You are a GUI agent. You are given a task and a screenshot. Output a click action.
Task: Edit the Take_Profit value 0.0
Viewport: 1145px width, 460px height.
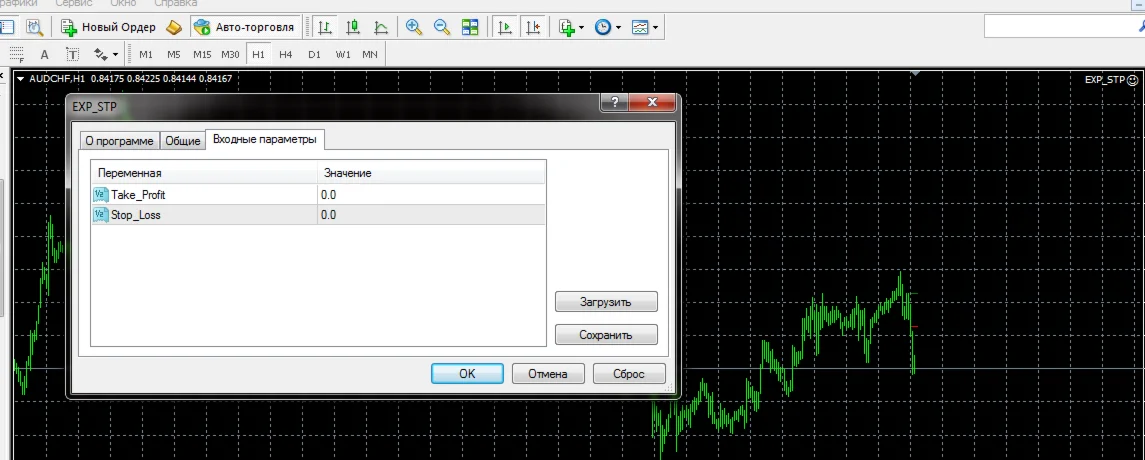(432, 195)
